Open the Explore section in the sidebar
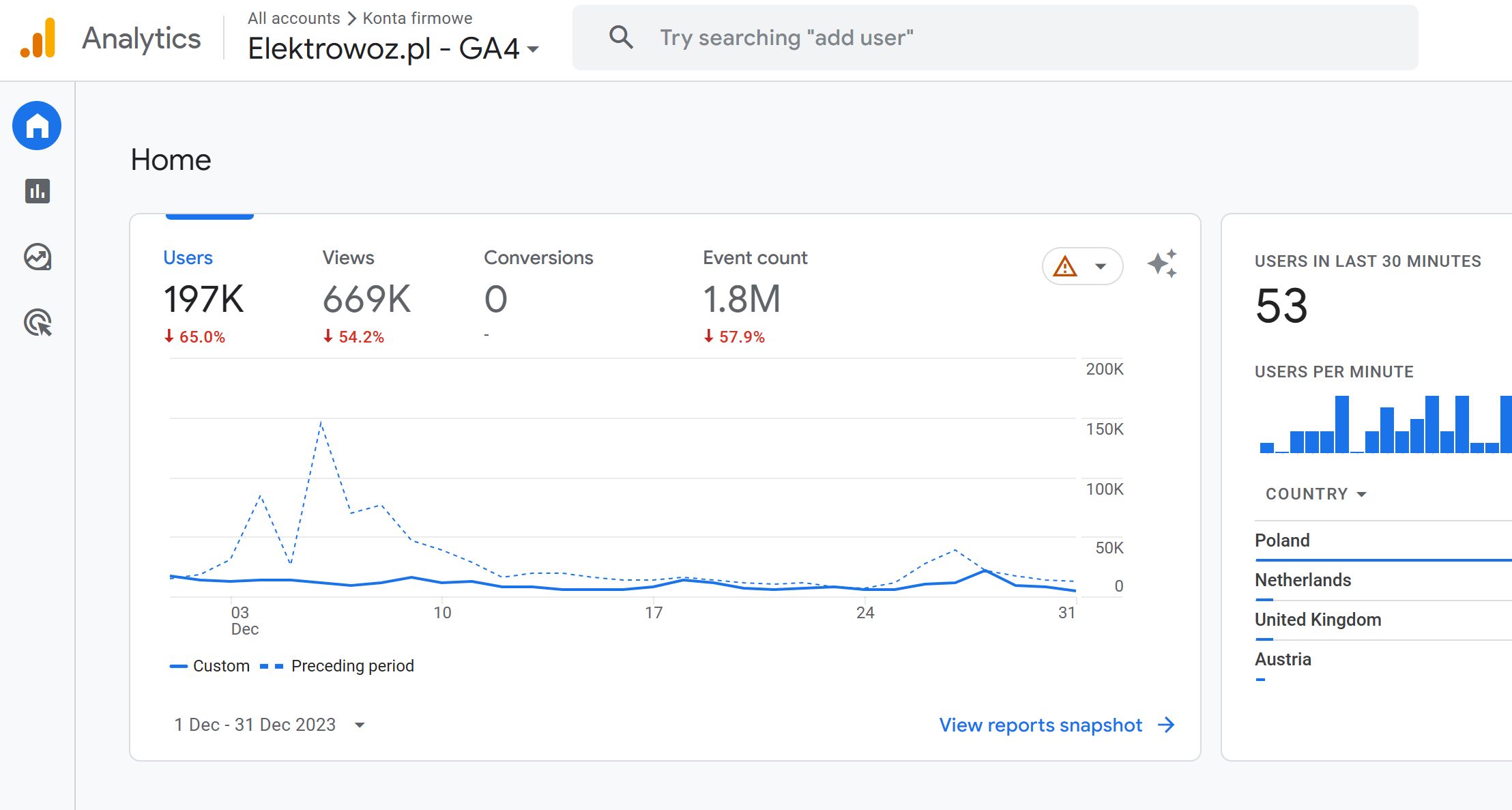Screen dimensions: 1512x810 (38, 257)
